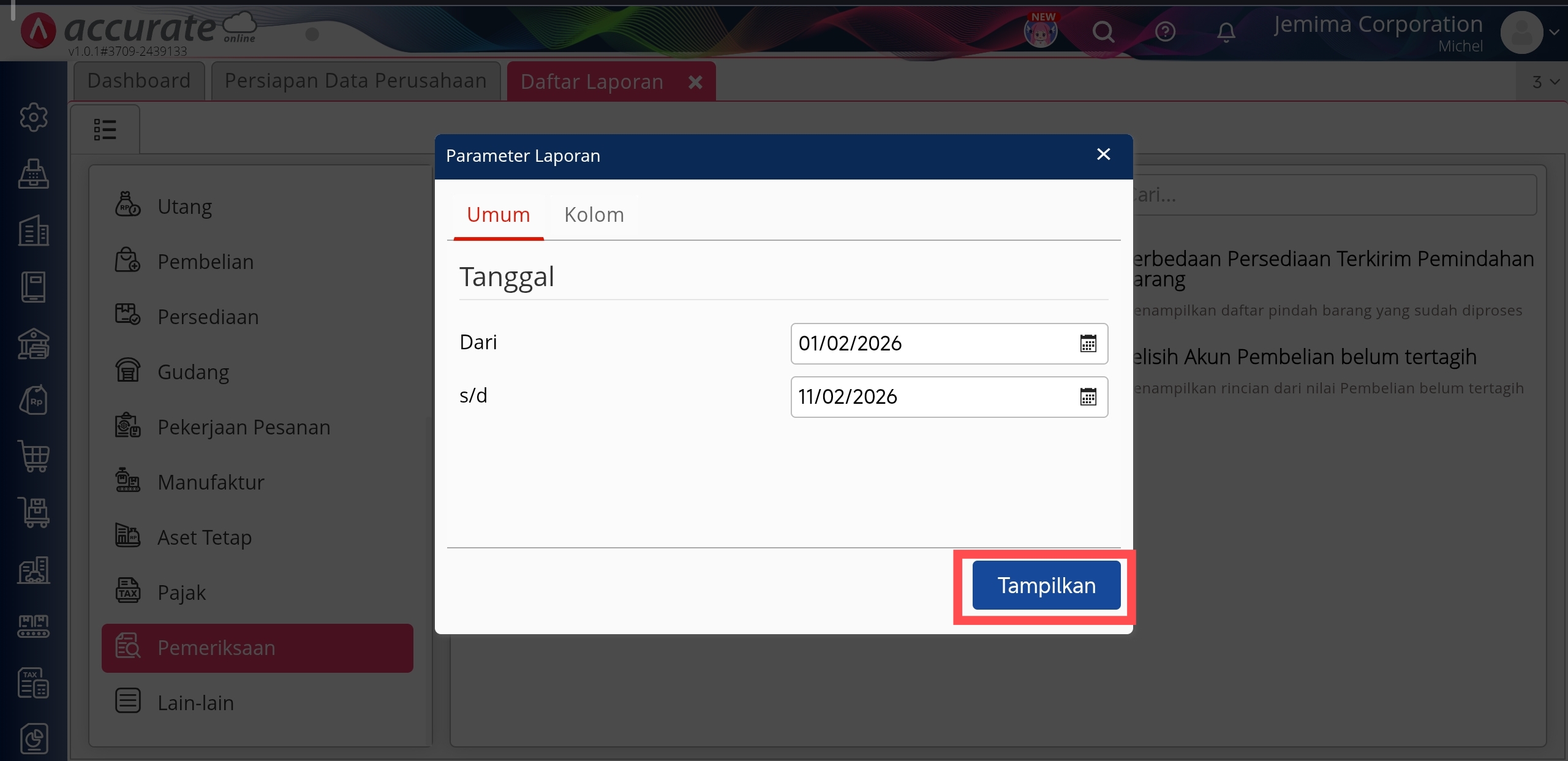The width and height of the screenshot is (1568, 761).
Task: Expand the open tabs counter dropdown
Action: pos(1545,81)
